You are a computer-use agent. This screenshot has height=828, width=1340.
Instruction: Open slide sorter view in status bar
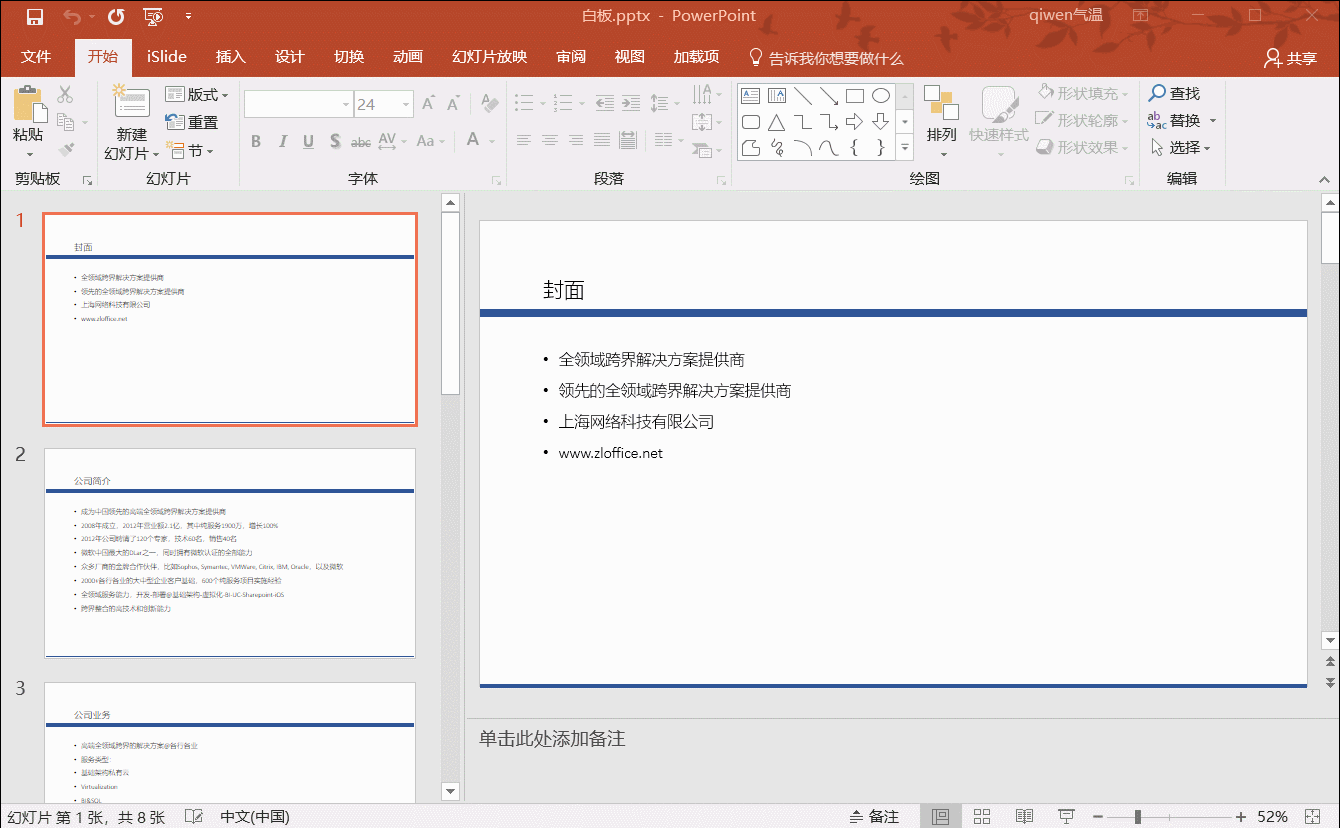[x=981, y=816]
